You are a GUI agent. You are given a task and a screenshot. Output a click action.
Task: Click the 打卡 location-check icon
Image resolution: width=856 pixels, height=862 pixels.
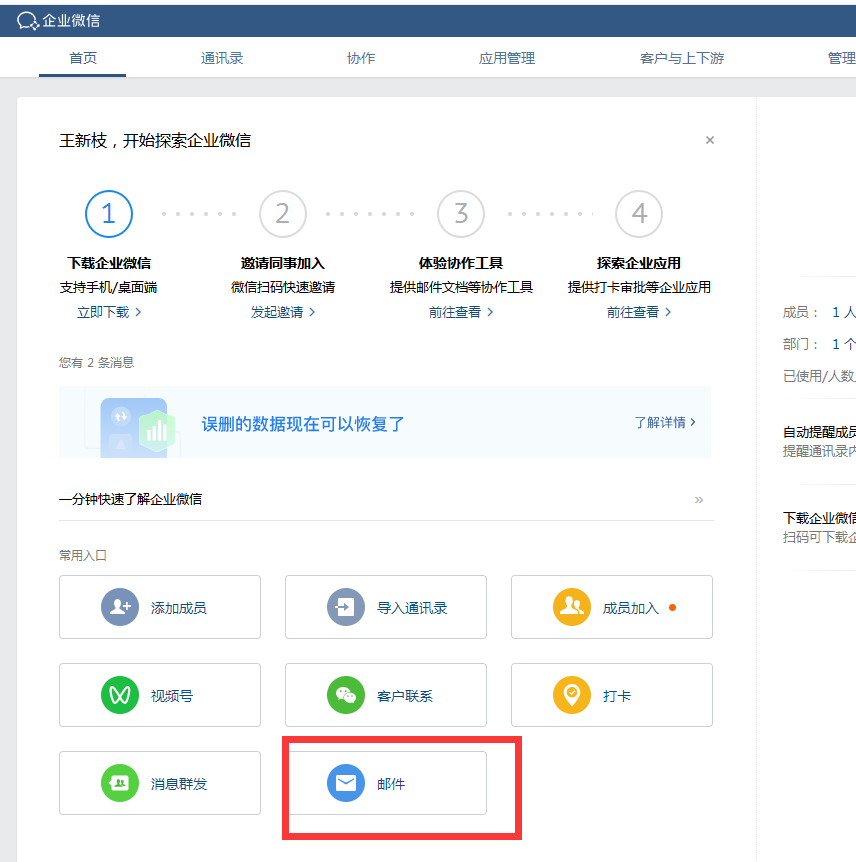tap(572, 695)
